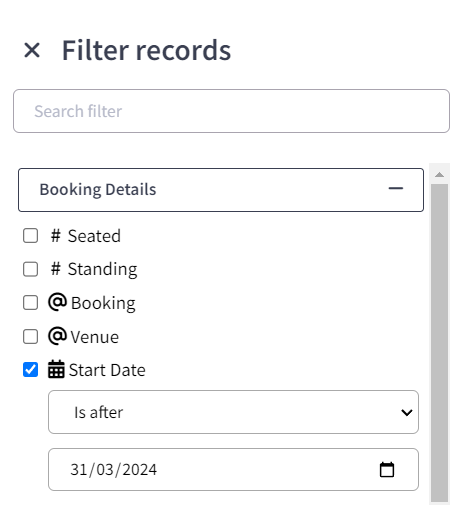Click the hash icon beside Standing

[56, 269]
